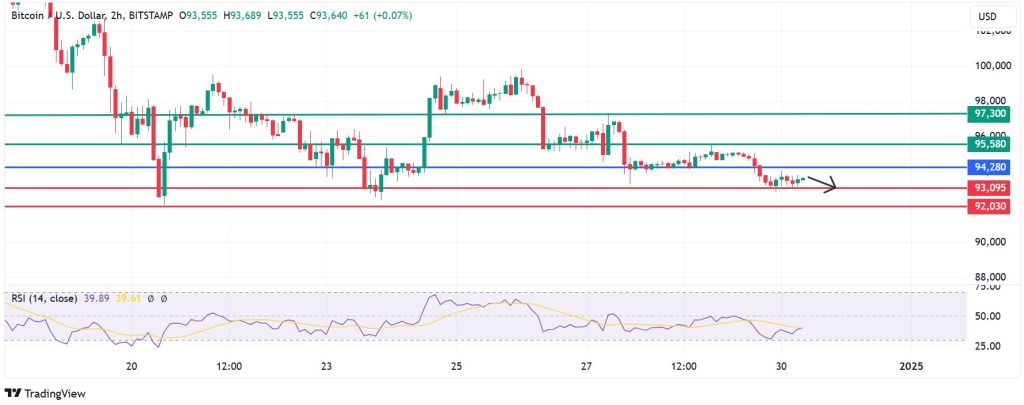Click RSI scale value 50.00

point(988,316)
